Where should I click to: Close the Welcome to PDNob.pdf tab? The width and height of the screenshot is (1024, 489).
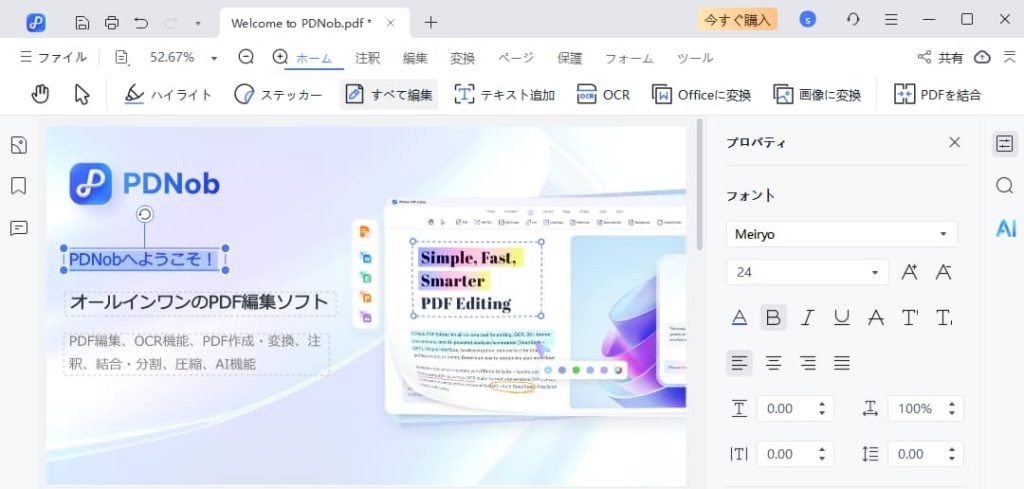point(391,23)
